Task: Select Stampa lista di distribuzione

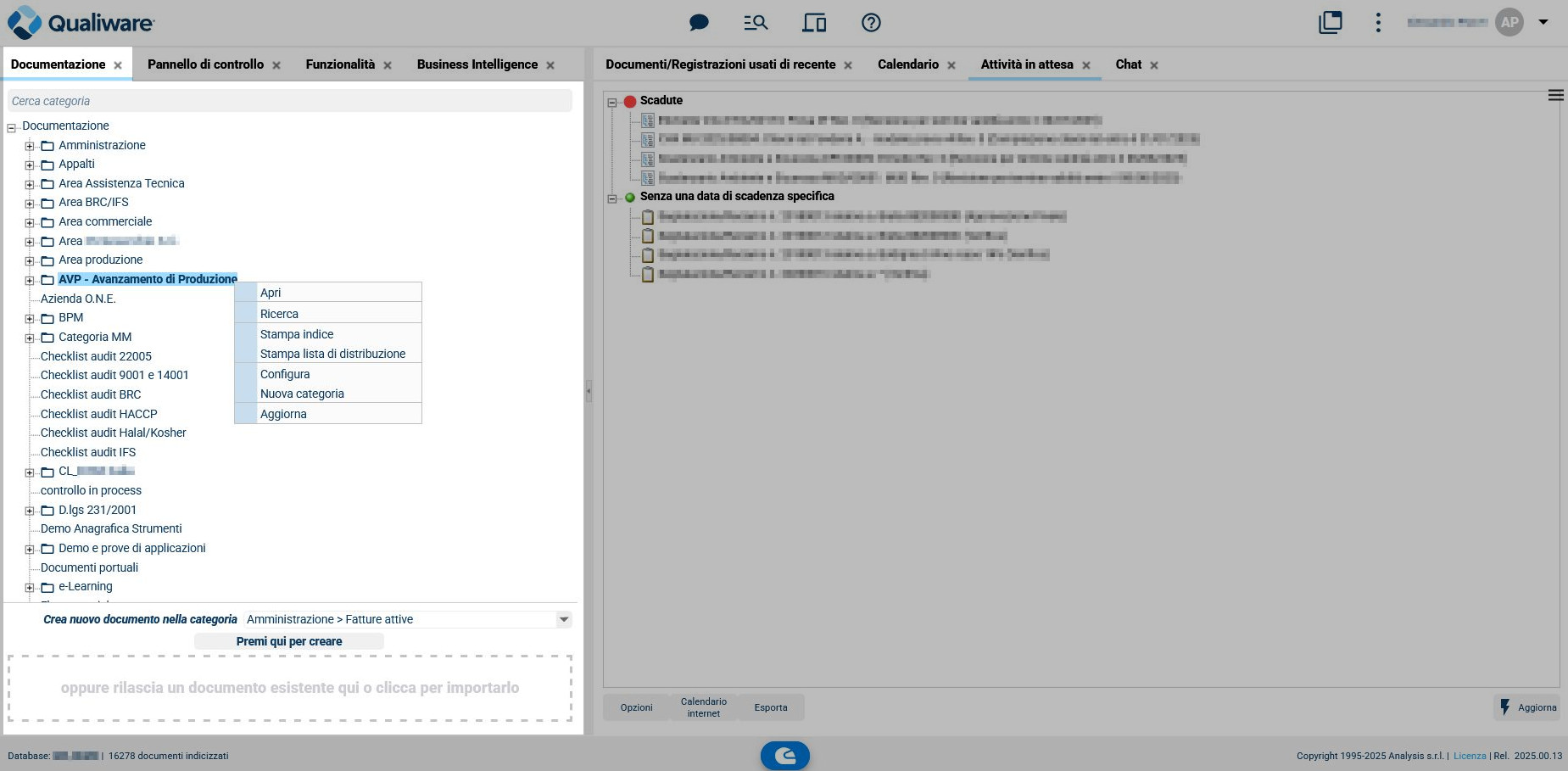Action: [328, 354]
